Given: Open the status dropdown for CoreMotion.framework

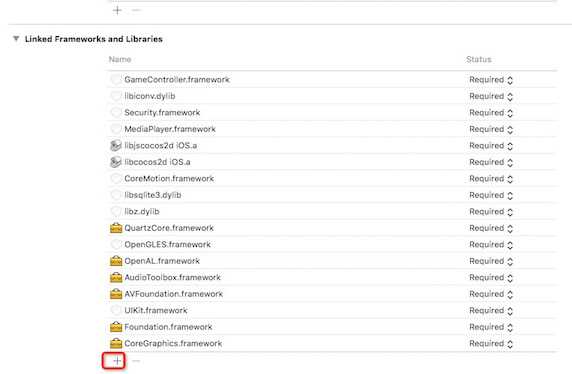Looking at the screenshot, I should tap(491, 179).
